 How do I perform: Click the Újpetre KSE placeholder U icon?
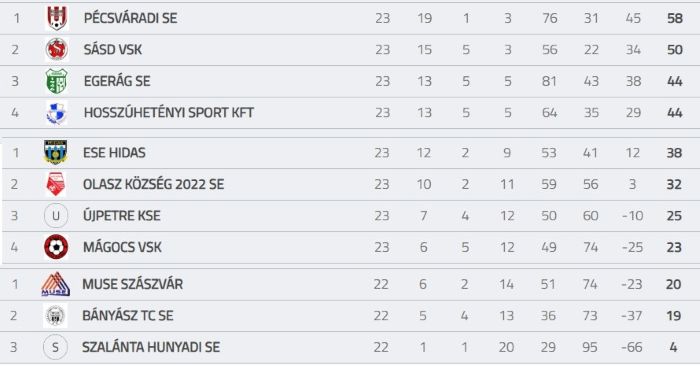click(56, 216)
